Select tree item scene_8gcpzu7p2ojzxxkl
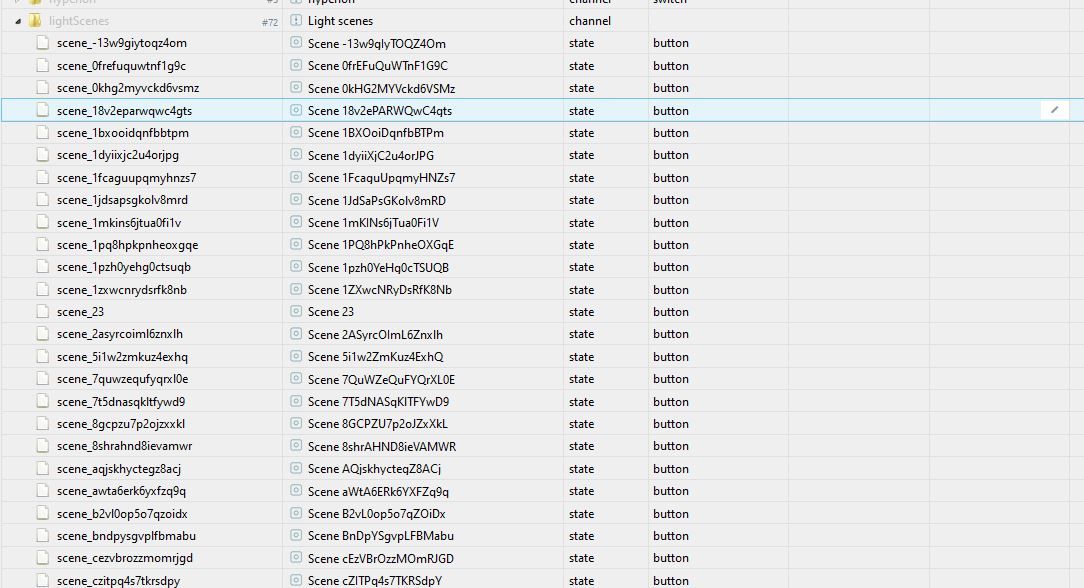The image size is (1084, 588). (x=121, y=424)
